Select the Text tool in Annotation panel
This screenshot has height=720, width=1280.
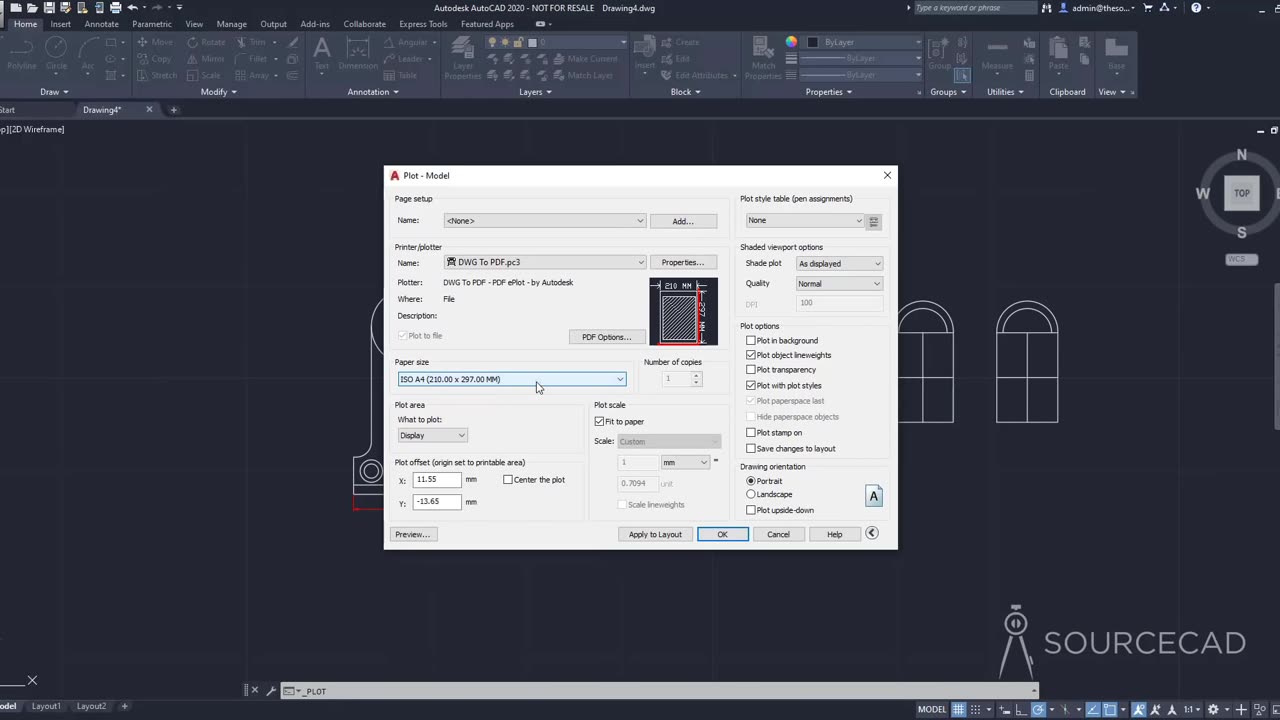click(x=322, y=53)
